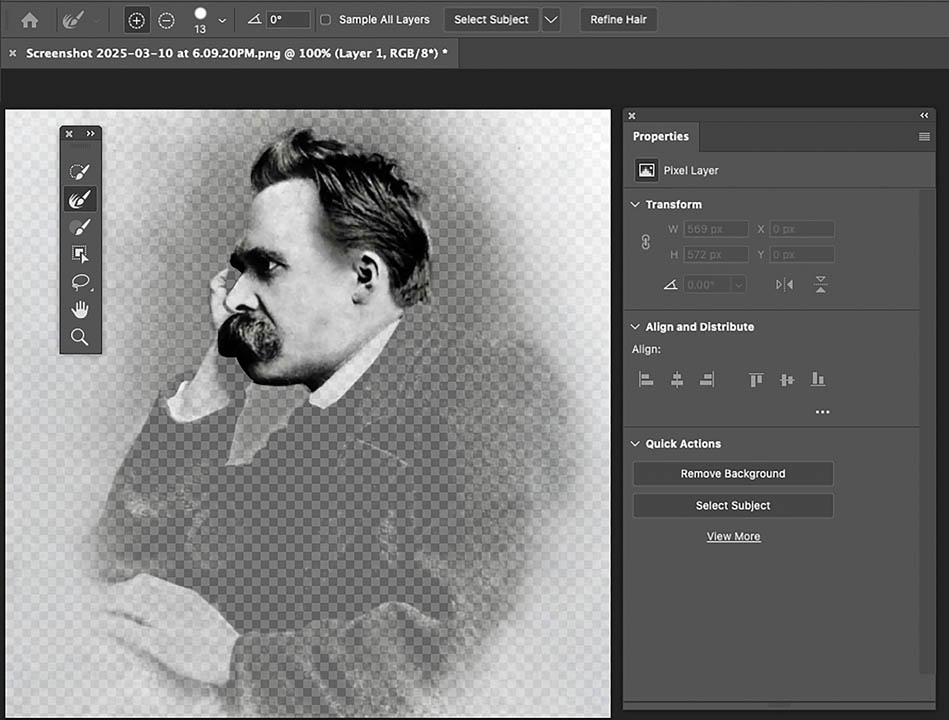
Task: Select the Quick Selection tool in the tool panel
Action: 80,171
